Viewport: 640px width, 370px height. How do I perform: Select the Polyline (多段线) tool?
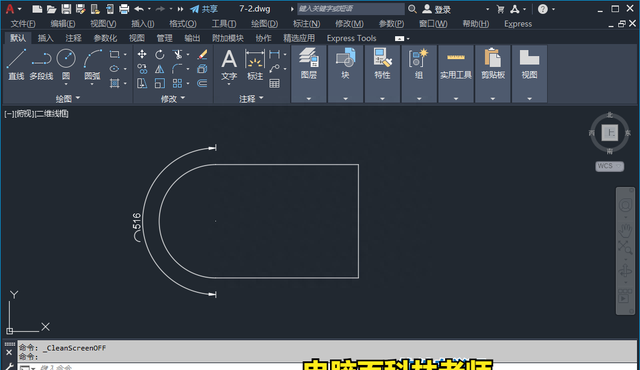pos(41,64)
